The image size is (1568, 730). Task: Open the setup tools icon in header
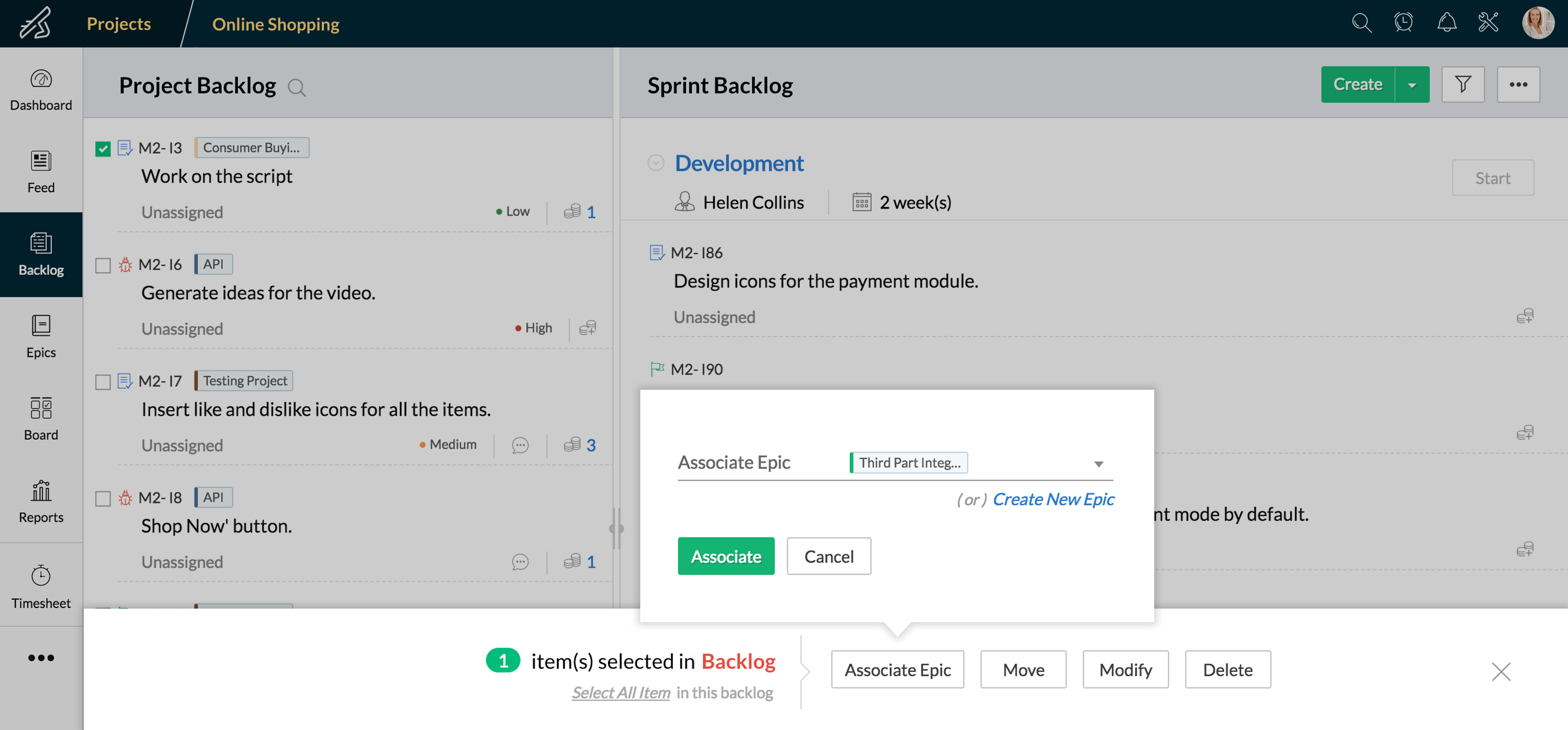[x=1489, y=23]
